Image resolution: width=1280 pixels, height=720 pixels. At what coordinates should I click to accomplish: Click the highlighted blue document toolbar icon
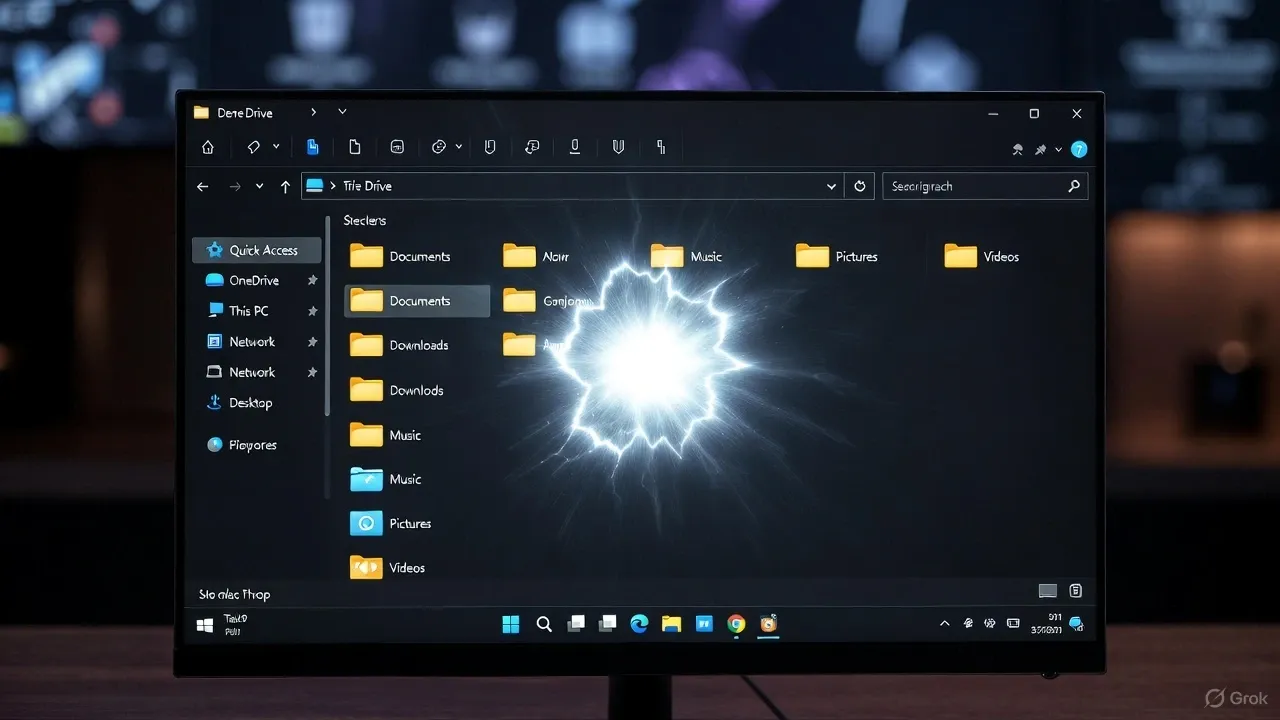pyautogui.click(x=312, y=147)
